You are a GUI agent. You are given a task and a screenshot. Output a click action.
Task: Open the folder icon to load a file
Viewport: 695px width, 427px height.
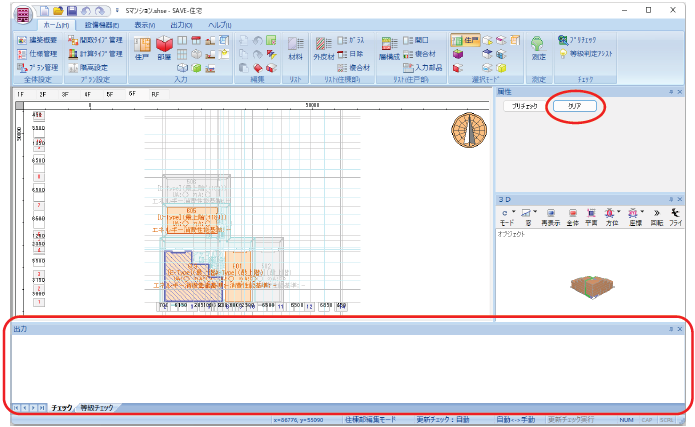[x=59, y=9]
